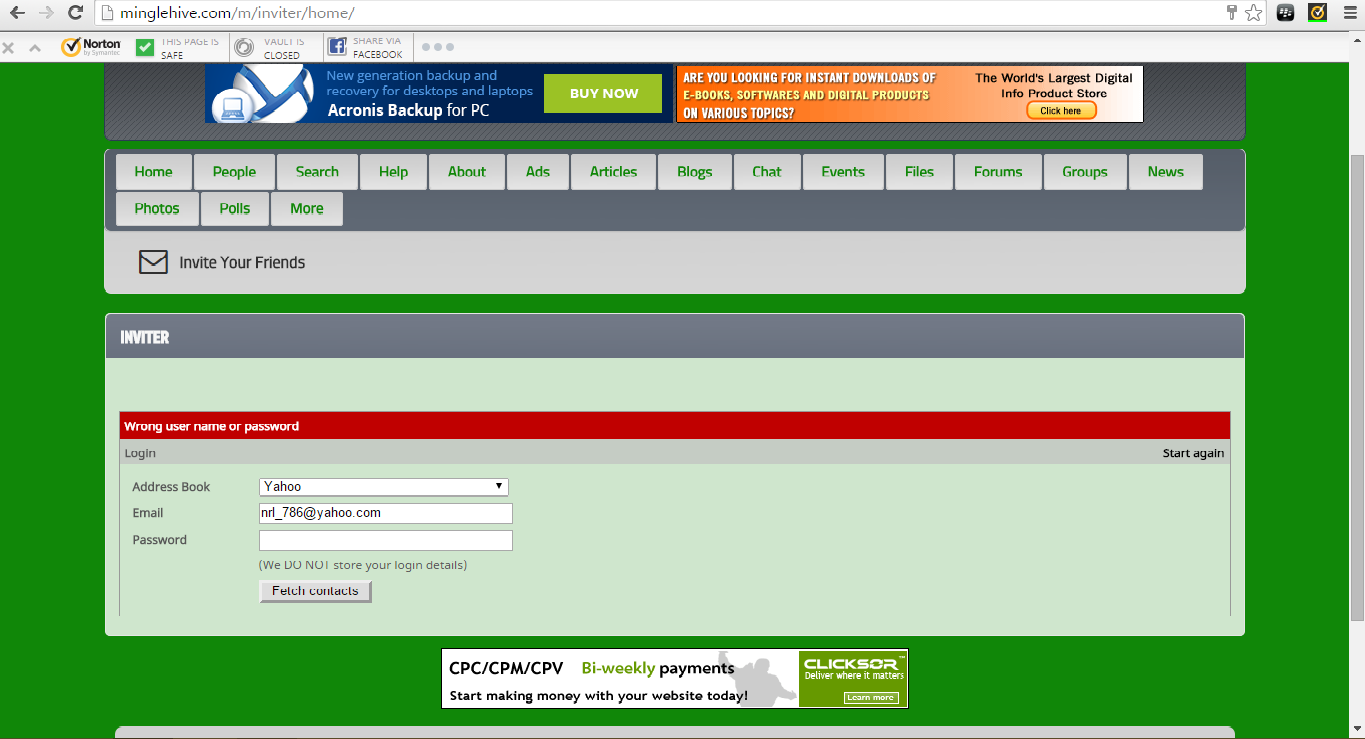
Task: Open the Chat menu tab
Action: 767,172
